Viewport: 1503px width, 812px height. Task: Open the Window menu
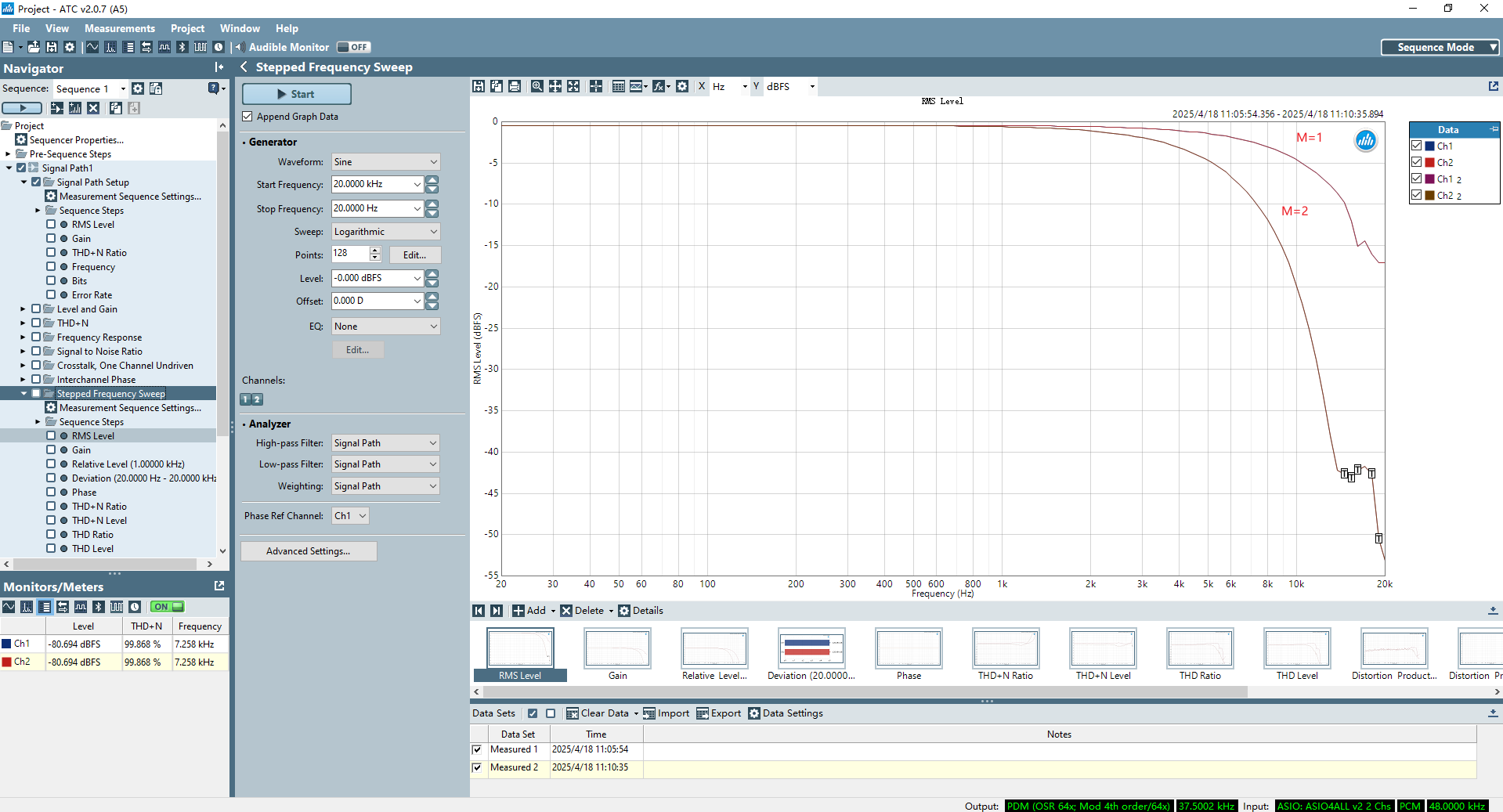240,28
